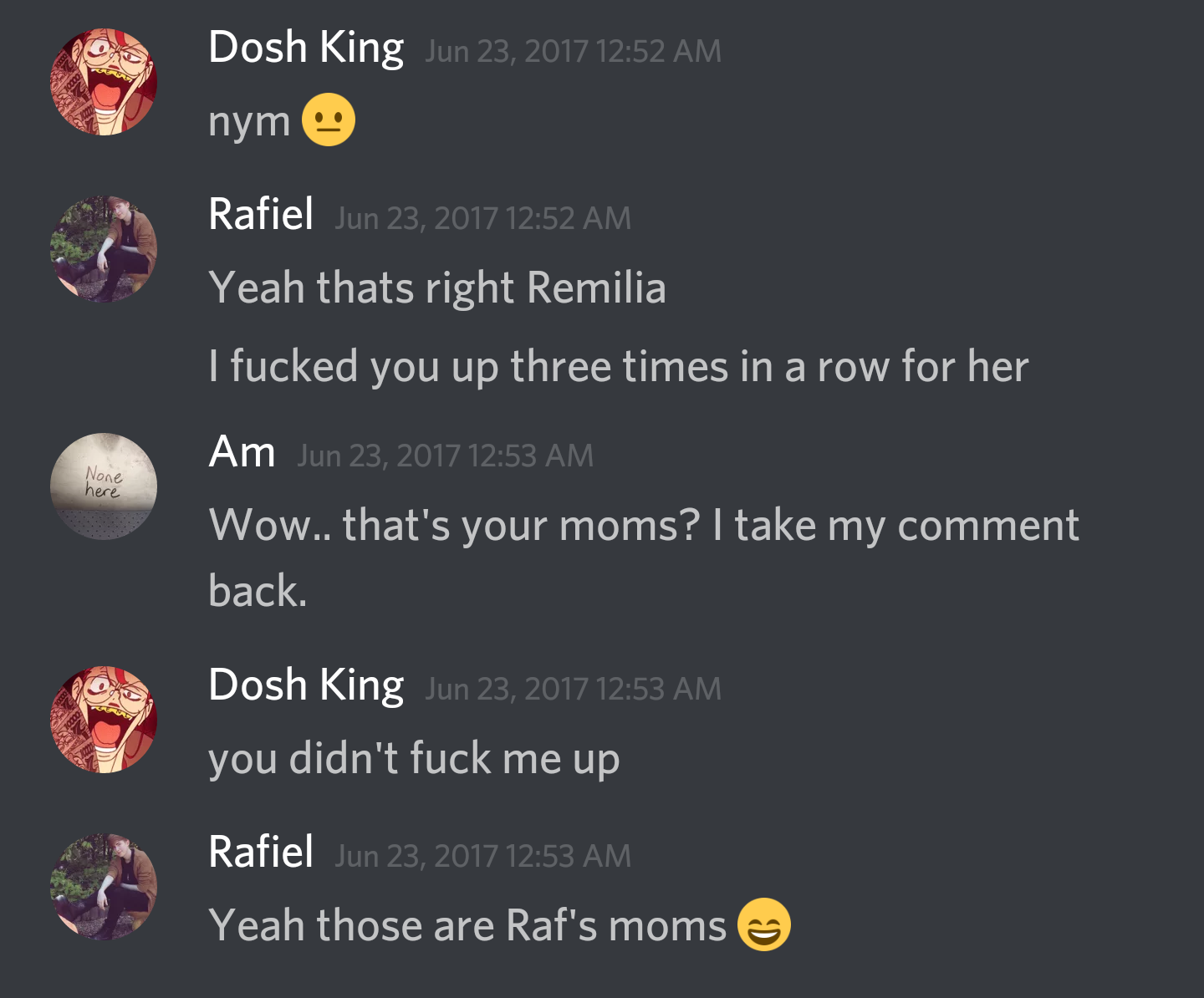Click the Rafiel username above "Raf's moms" message

tap(261, 852)
